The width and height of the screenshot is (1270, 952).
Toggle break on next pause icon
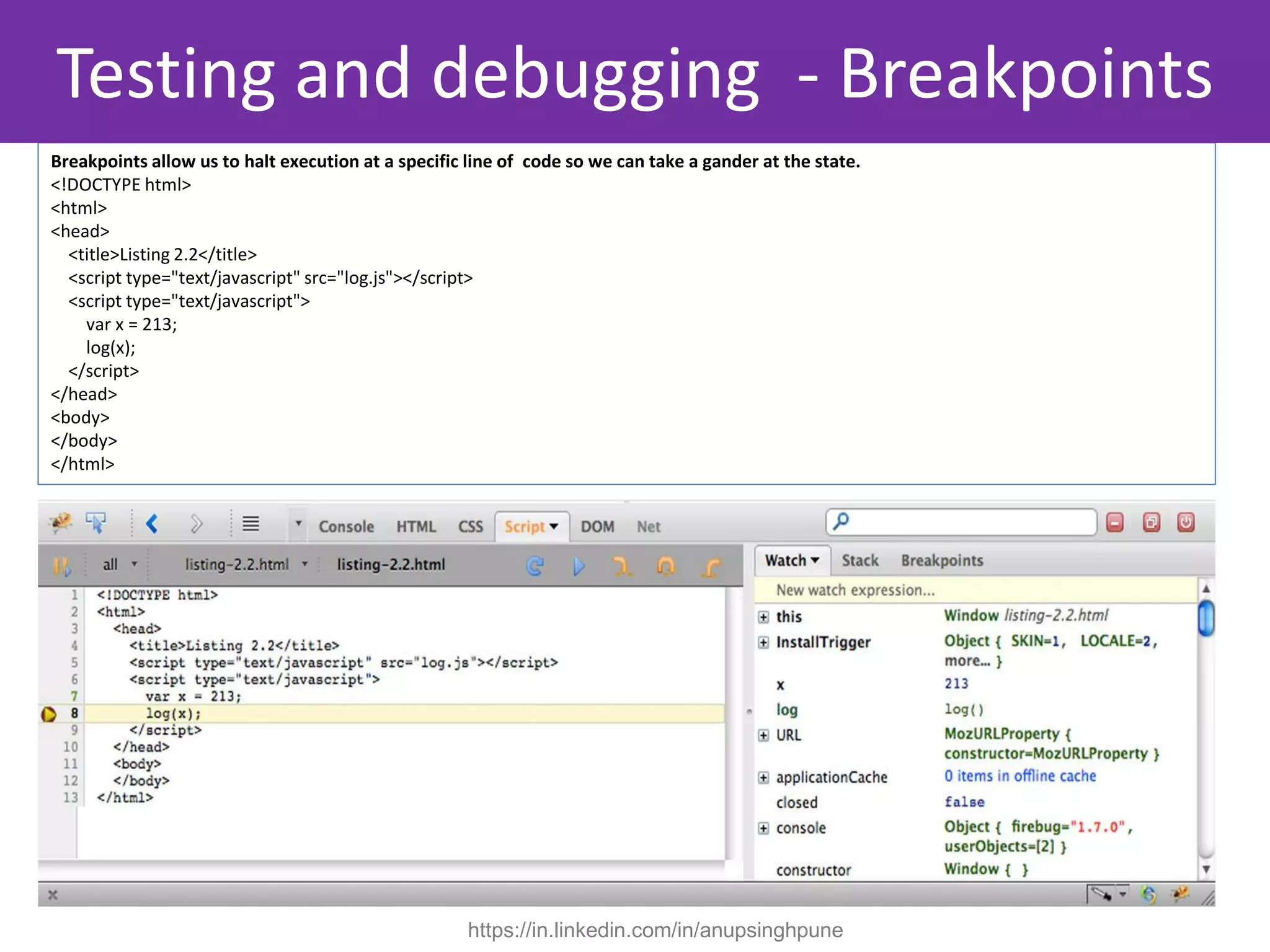[x=61, y=566]
